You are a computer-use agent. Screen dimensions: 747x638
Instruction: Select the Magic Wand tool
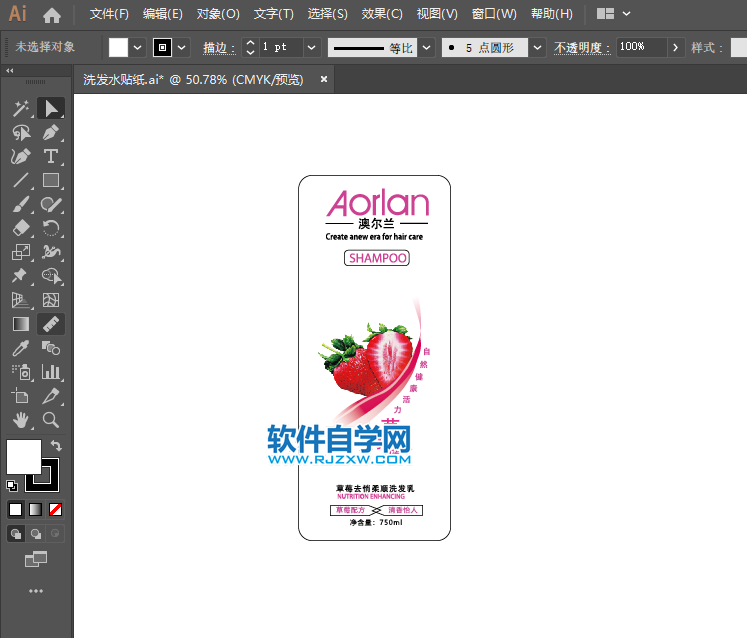(20, 108)
